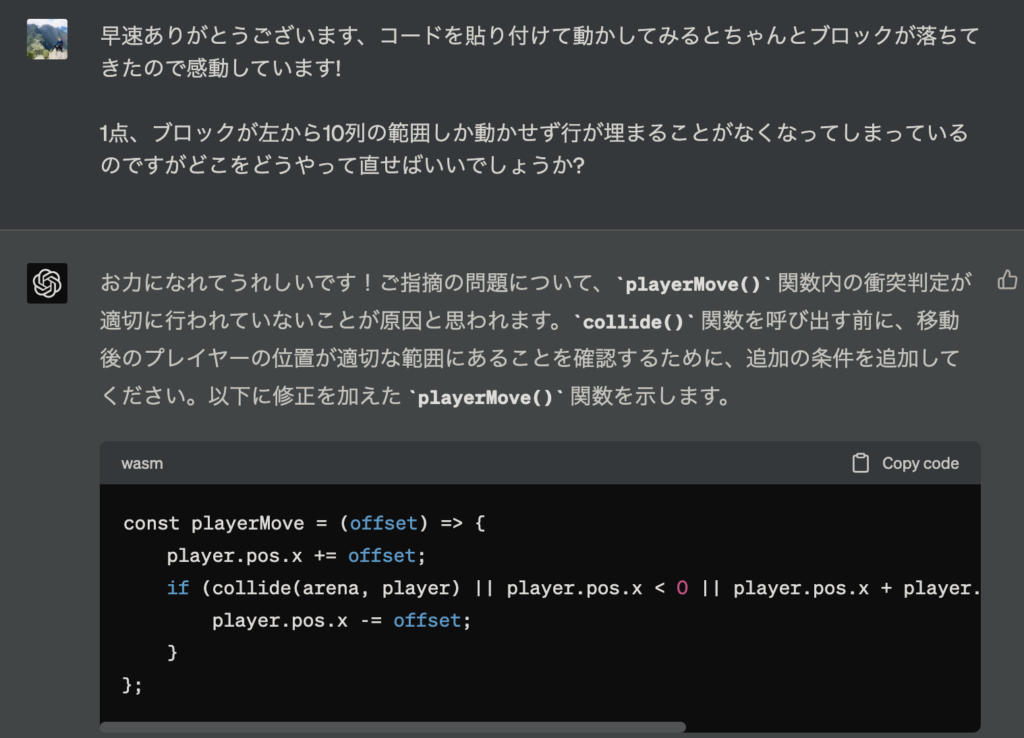This screenshot has height=738, width=1024.
Task: Click the user's profile photo avatar
Action: pyautogui.click(x=47, y=39)
